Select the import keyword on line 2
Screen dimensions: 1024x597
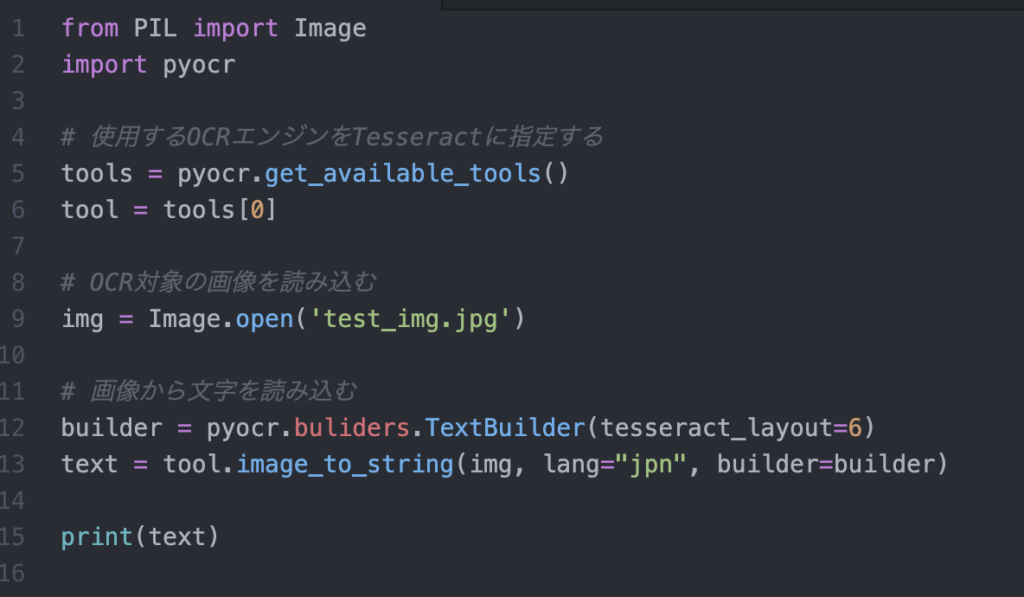[x=103, y=64]
